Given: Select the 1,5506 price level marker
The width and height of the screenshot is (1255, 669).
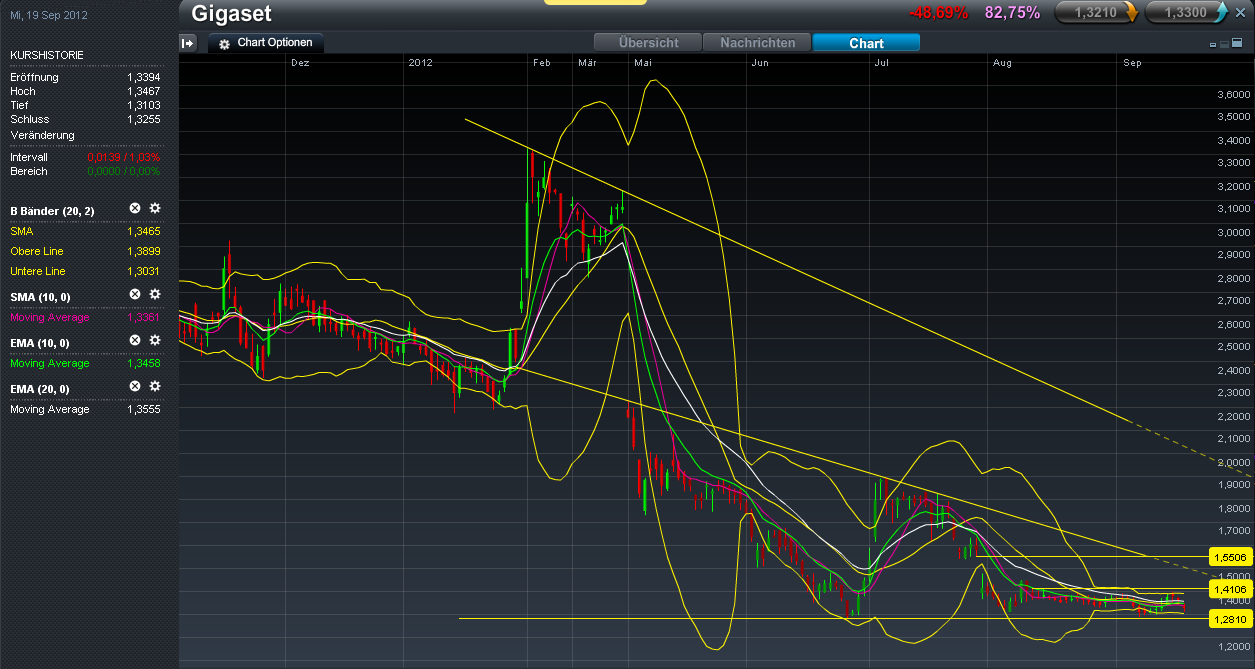Looking at the screenshot, I should click(x=1229, y=556).
